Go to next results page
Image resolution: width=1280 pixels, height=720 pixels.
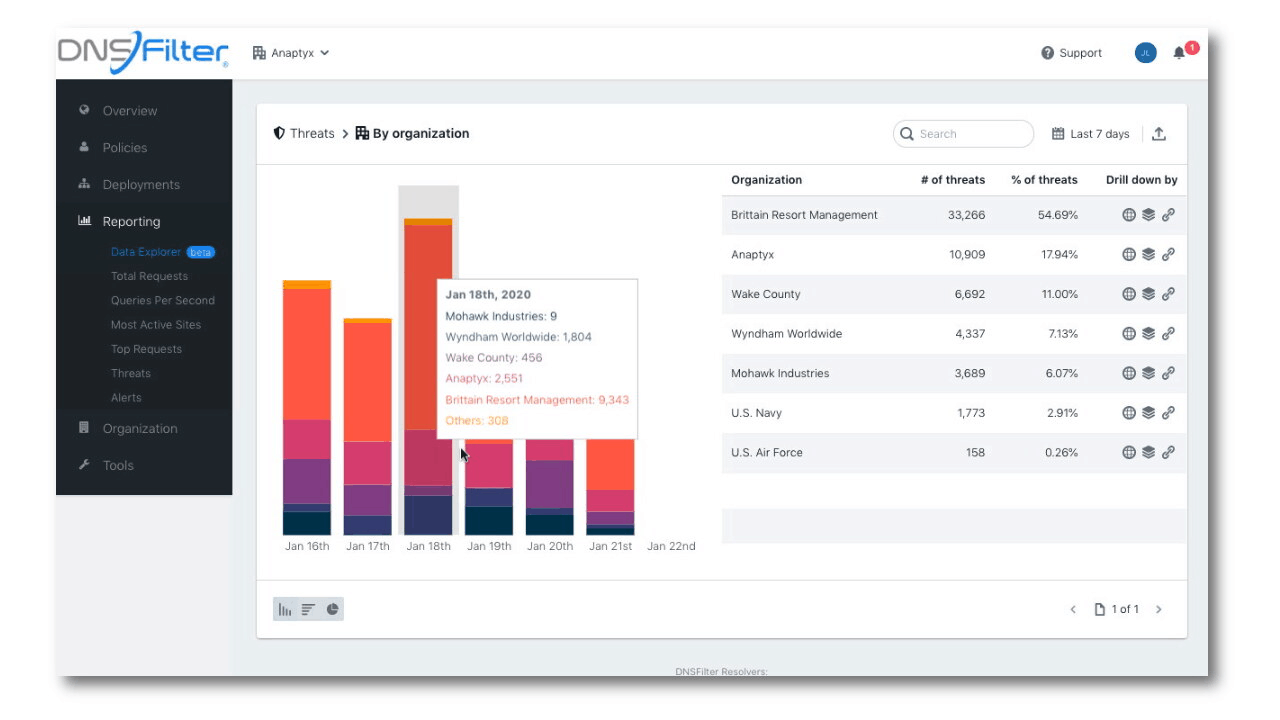(x=1159, y=609)
